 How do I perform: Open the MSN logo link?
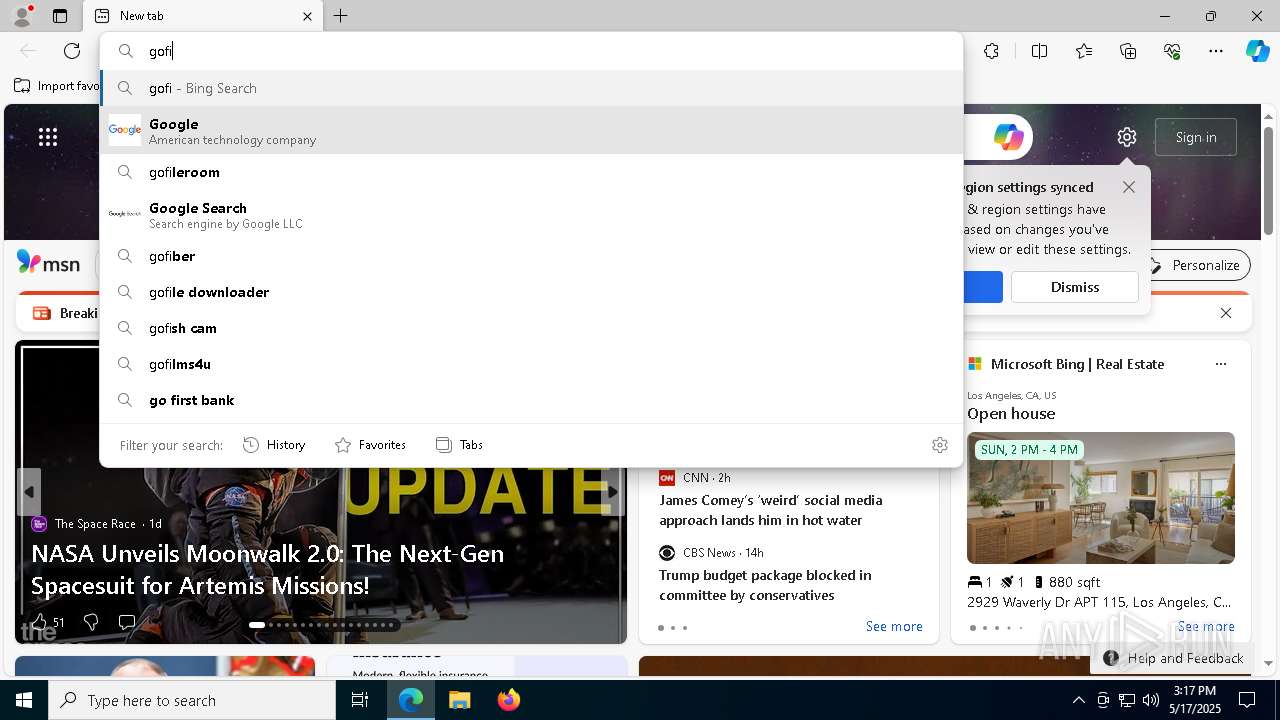tap(48, 264)
